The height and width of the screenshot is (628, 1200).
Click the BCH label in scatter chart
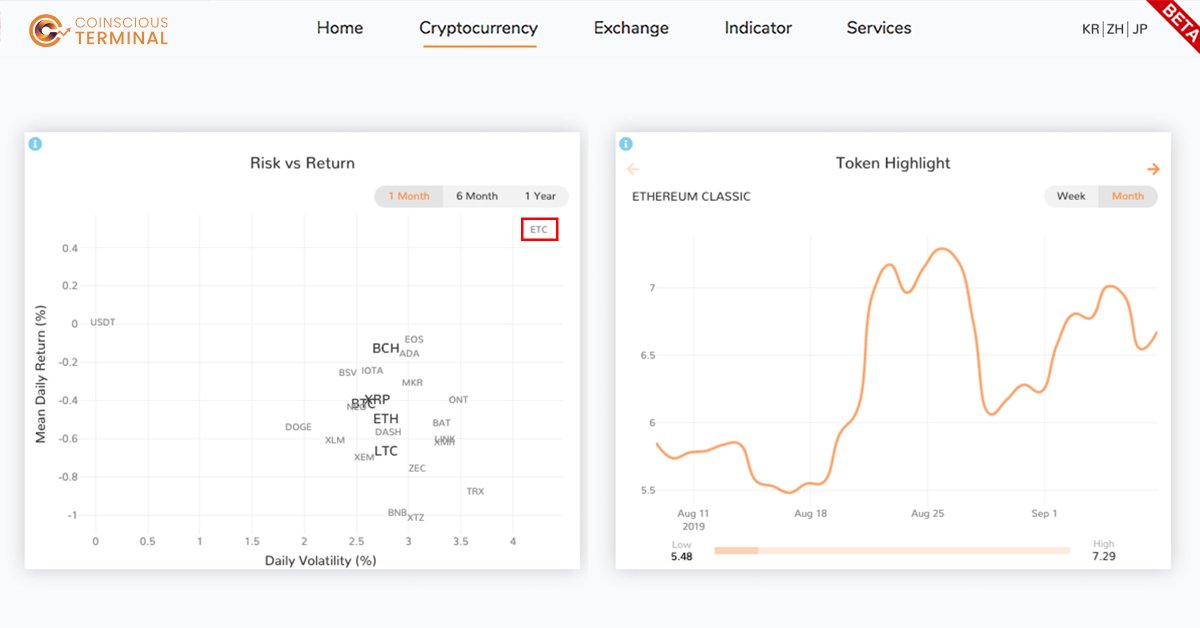[386, 348]
